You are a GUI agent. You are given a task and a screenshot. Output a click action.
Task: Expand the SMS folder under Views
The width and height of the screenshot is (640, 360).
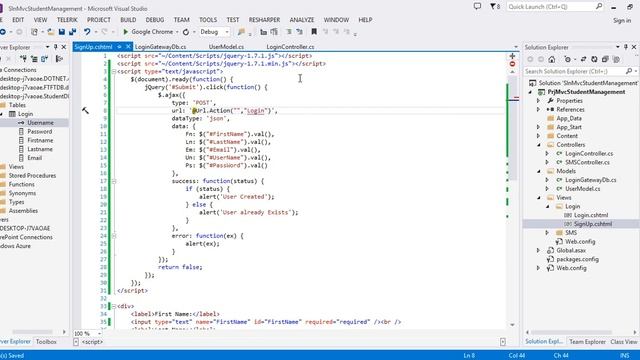tap(548, 233)
